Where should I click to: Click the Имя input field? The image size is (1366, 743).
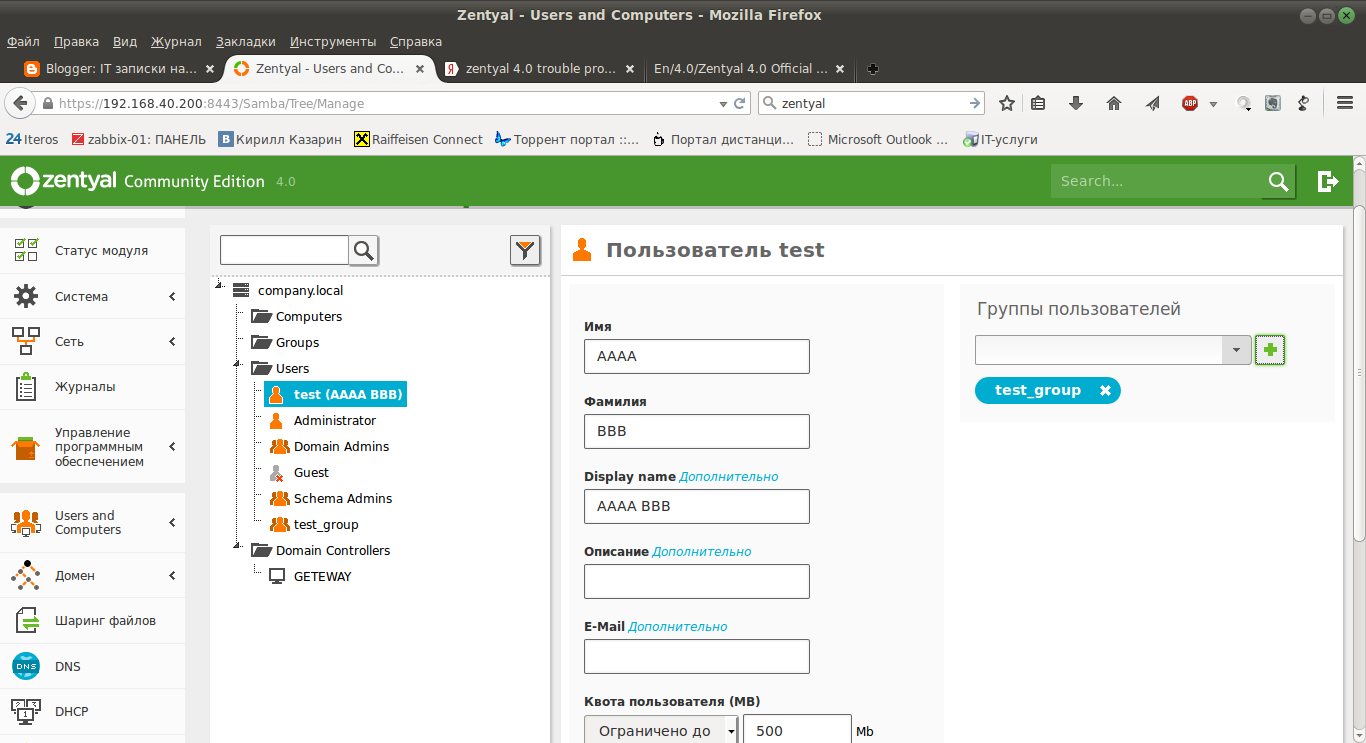(x=697, y=356)
